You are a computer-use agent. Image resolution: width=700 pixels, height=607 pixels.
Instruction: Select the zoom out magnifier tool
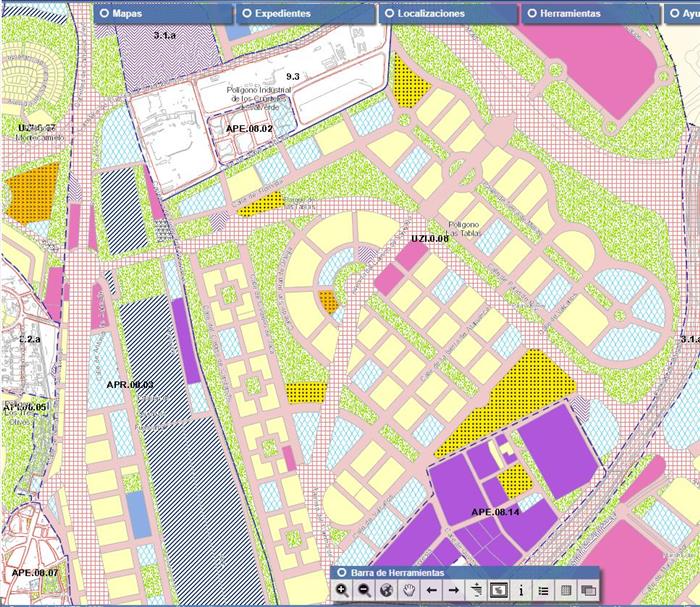click(x=365, y=590)
